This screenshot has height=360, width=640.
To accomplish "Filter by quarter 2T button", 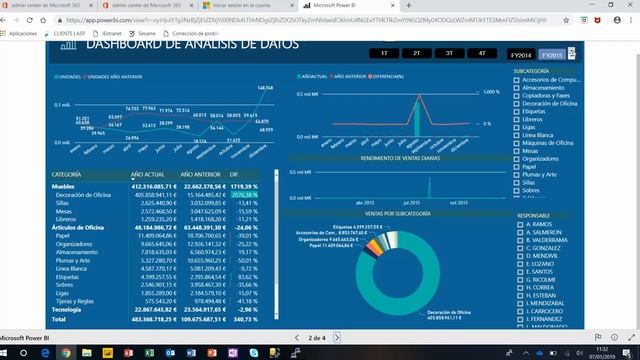I will (x=417, y=53).
